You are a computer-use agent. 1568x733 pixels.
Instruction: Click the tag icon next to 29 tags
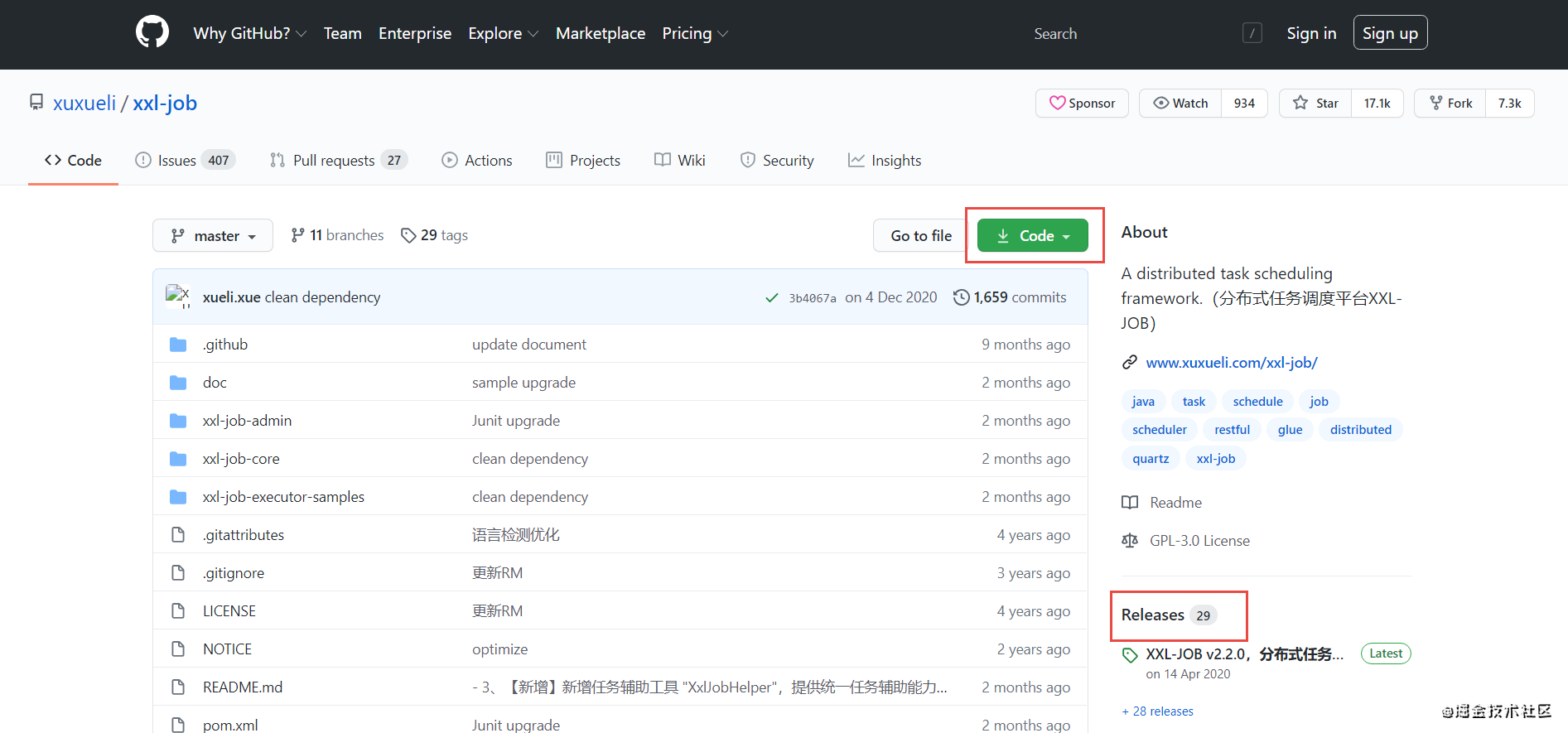408,236
